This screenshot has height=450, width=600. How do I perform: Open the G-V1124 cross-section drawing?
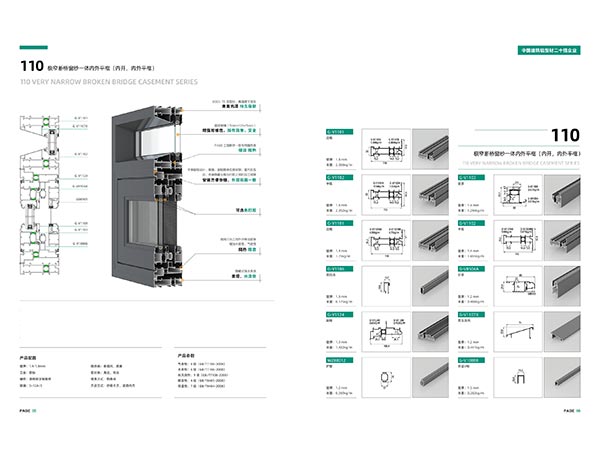point(386,332)
